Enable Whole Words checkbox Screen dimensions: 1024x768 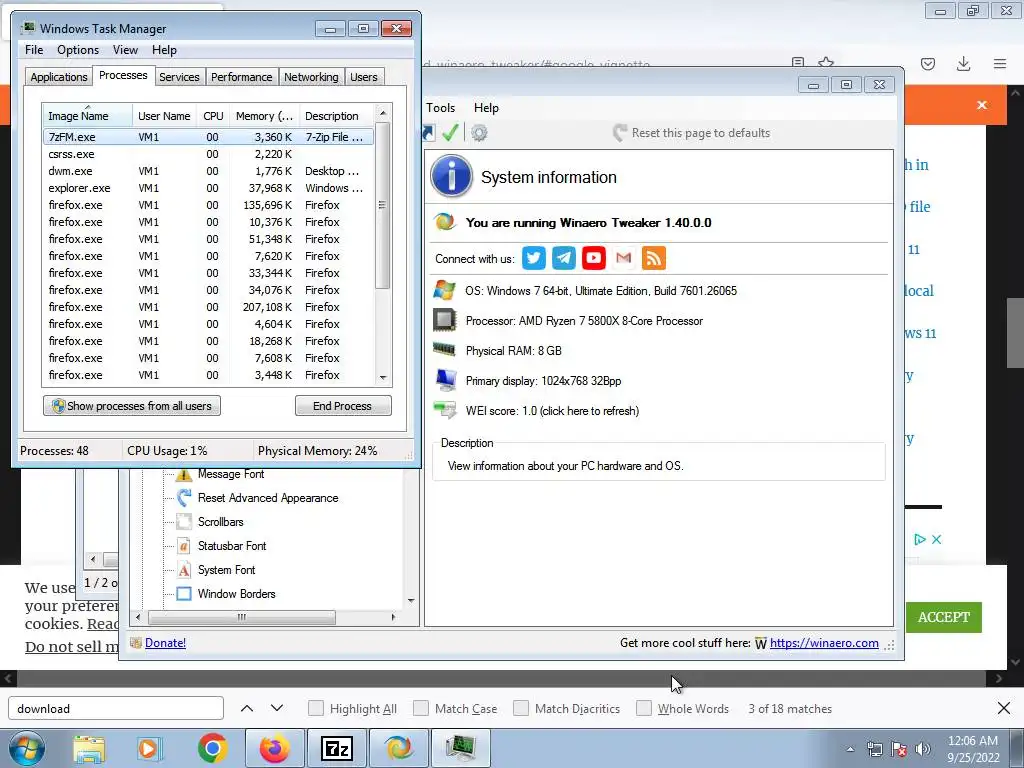[644, 708]
